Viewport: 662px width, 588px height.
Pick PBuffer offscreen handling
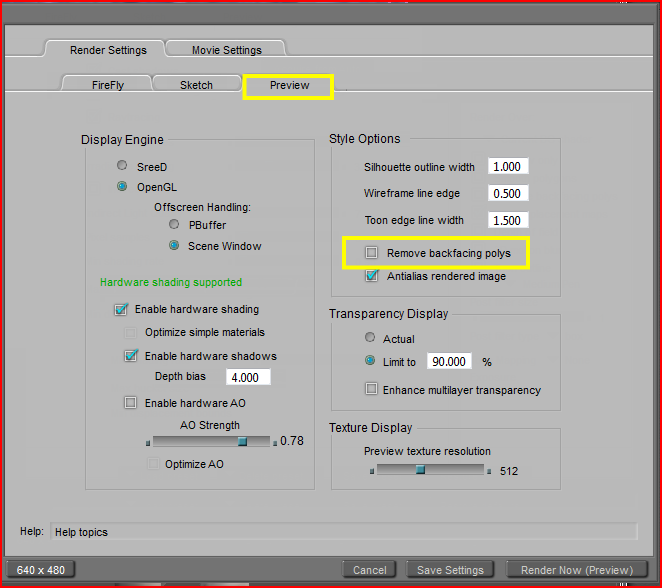point(174,224)
